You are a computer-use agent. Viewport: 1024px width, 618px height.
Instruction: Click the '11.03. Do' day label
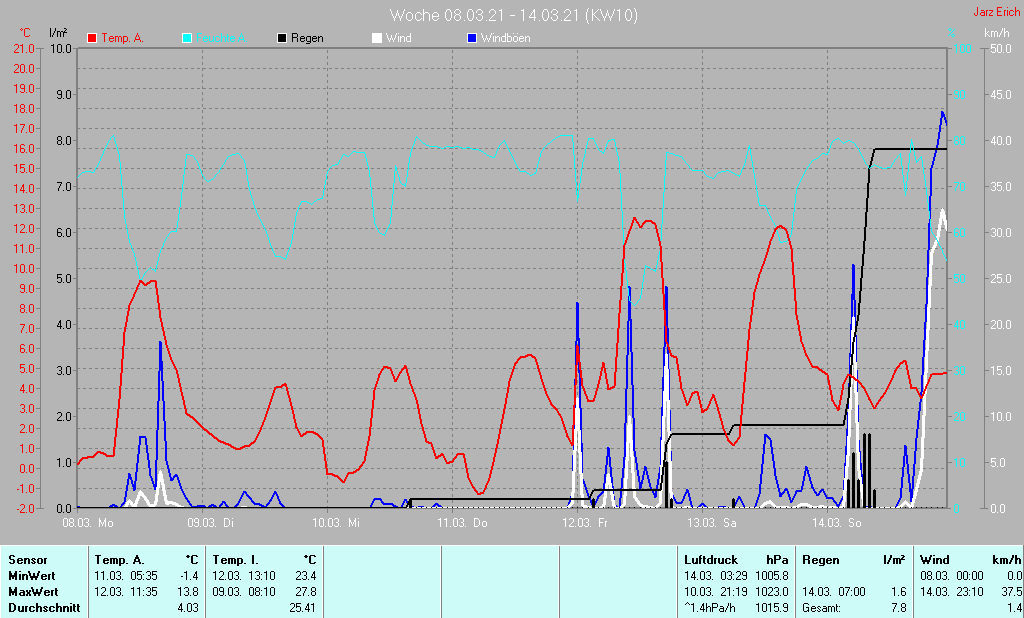point(462,523)
